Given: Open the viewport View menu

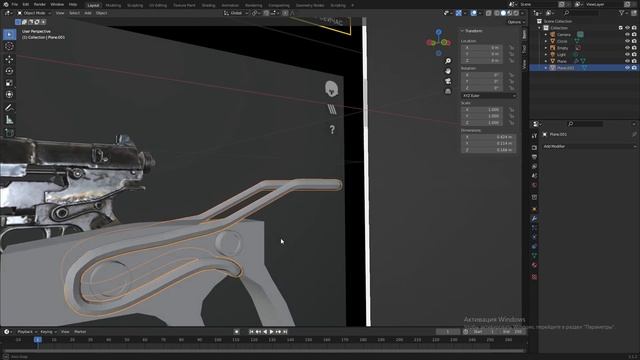Looking at the screenshot, I should (x=60, y=13).
